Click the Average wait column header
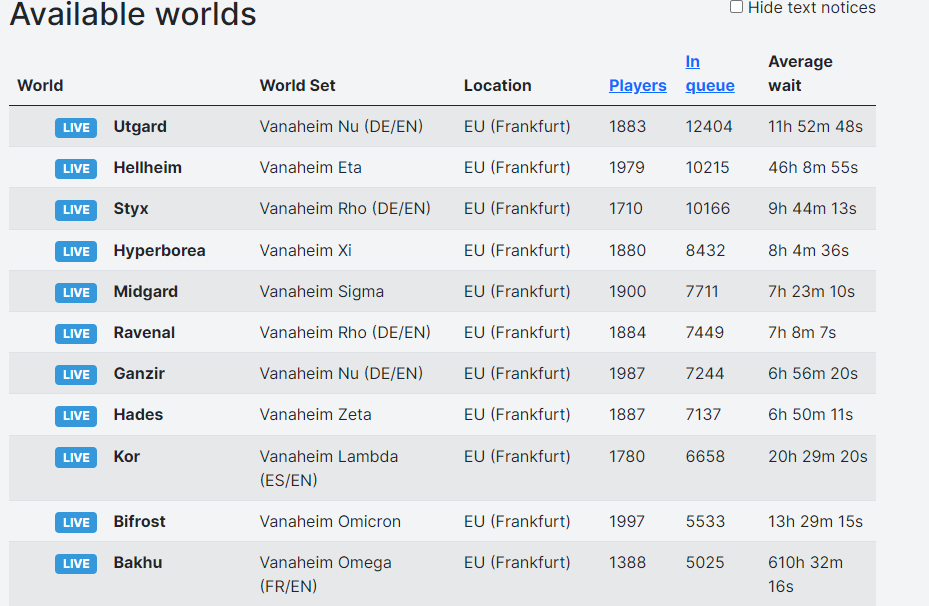 [800, 74]
